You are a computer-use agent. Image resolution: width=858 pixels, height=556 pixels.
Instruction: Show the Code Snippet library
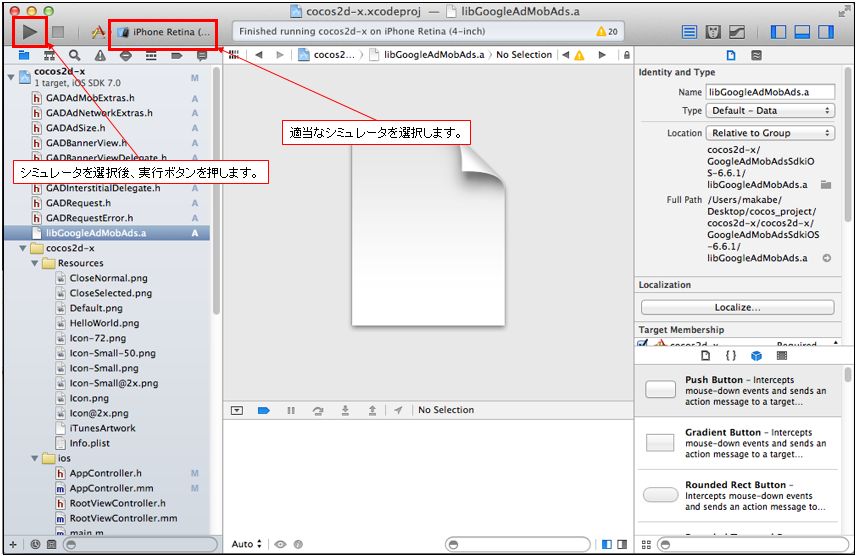(731, 356)
